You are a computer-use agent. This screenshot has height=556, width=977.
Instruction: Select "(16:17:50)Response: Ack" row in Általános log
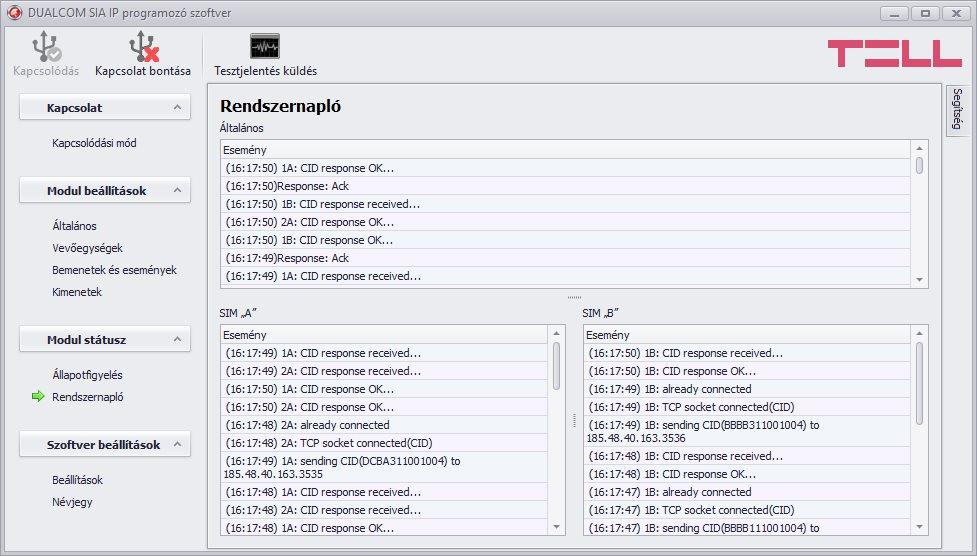(x=565, y=186)
